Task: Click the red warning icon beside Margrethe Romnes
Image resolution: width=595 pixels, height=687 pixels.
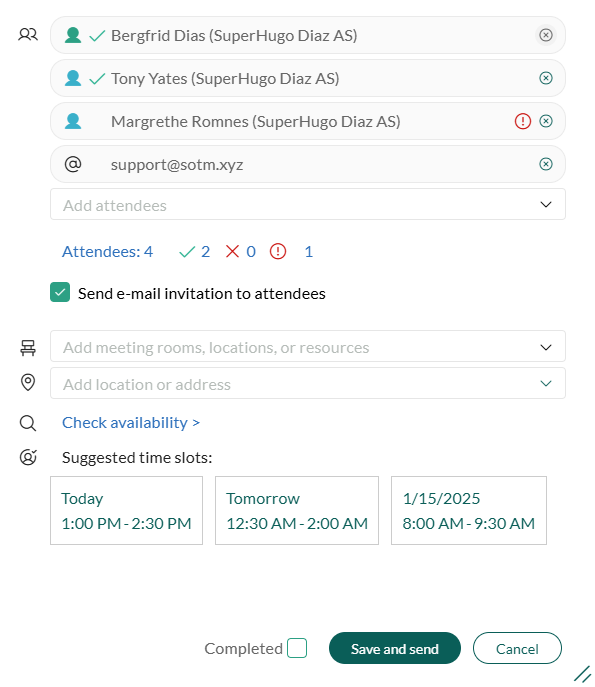Action: click(522, 121)
